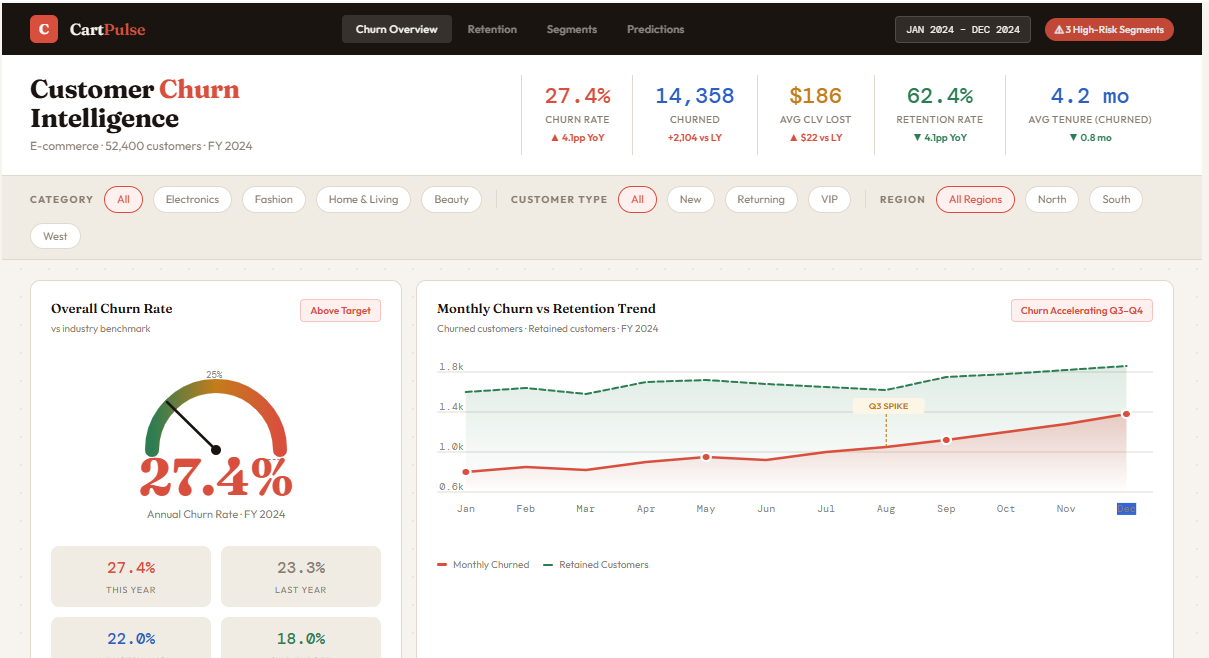
Task: Open the Churn Overview tab
Action: (397, 29)
